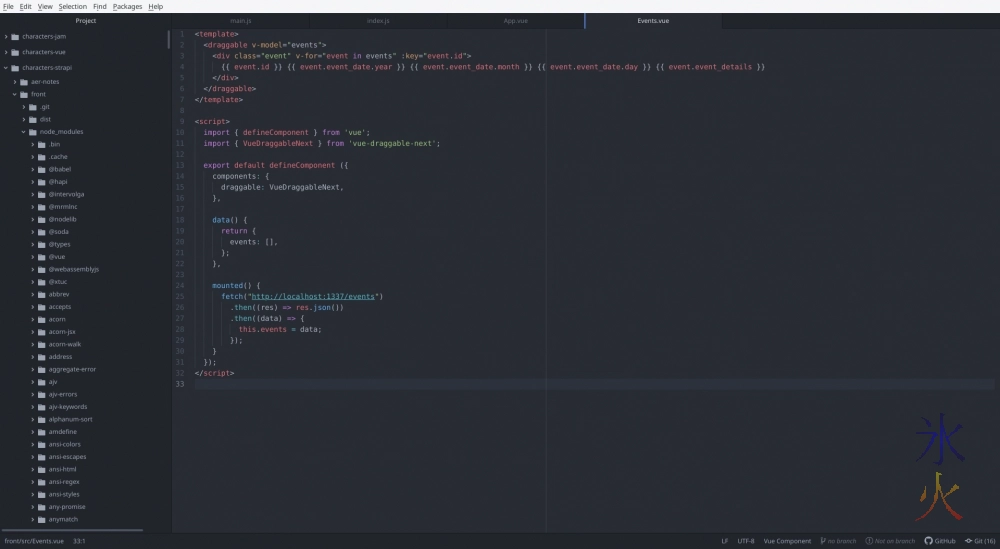Click the @vue folder icon
This screenshot has width=1000, height=549.
tap(41, 257)
